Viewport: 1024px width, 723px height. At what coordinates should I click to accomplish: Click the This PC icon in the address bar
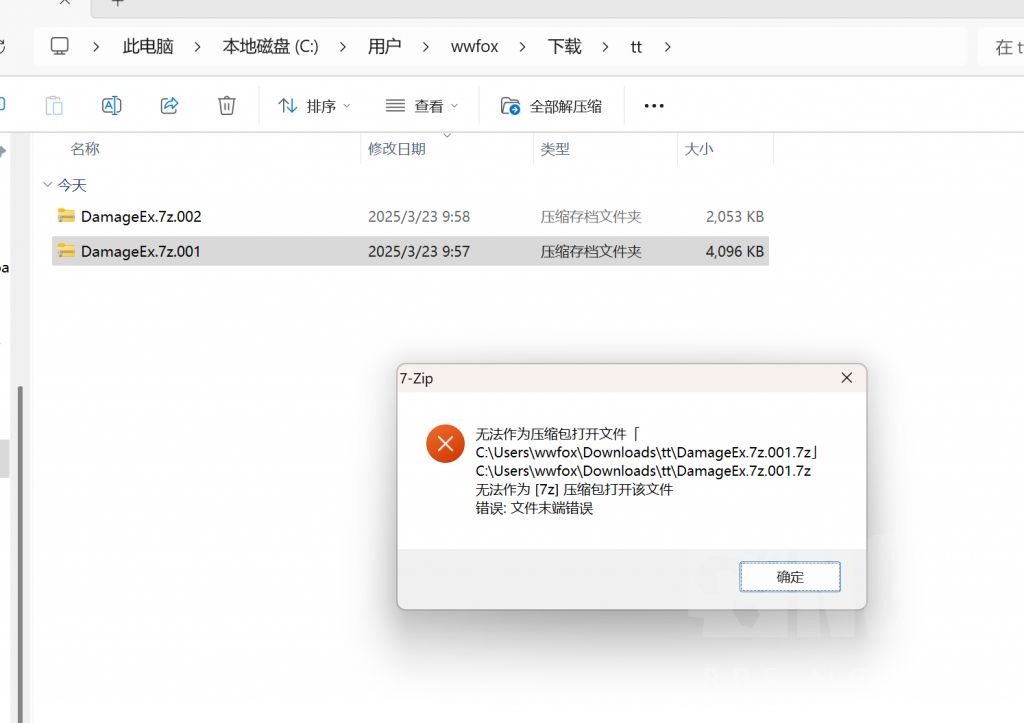[147, 46]
